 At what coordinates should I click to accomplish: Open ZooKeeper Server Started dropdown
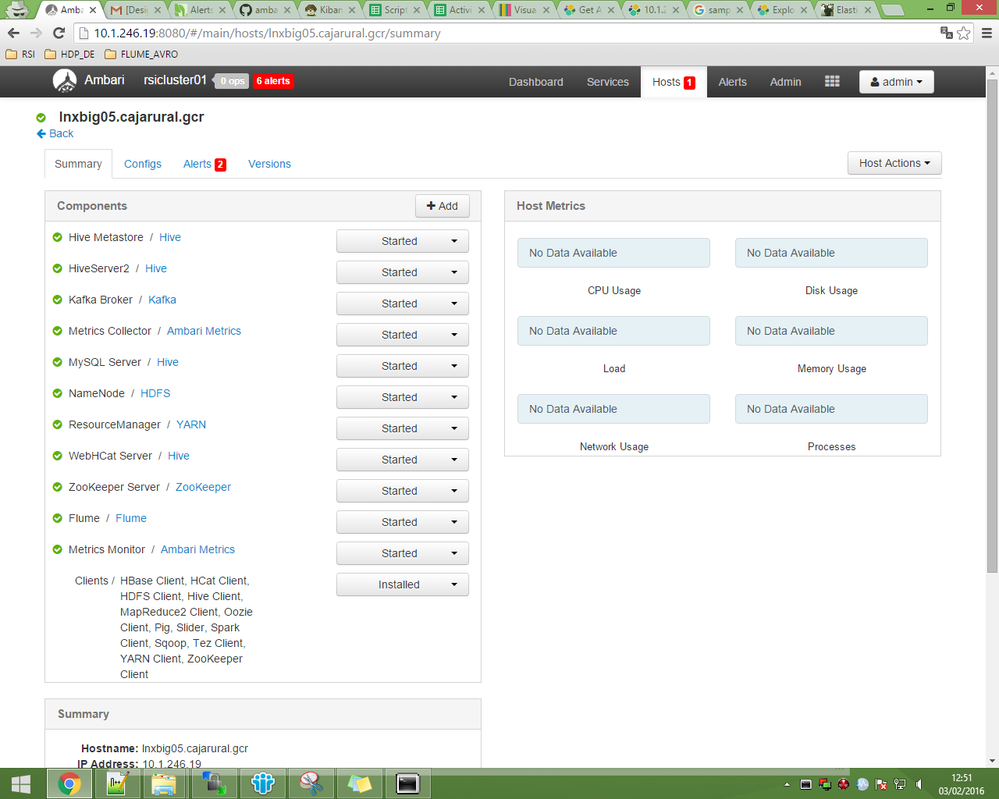[x=403, y=491]
